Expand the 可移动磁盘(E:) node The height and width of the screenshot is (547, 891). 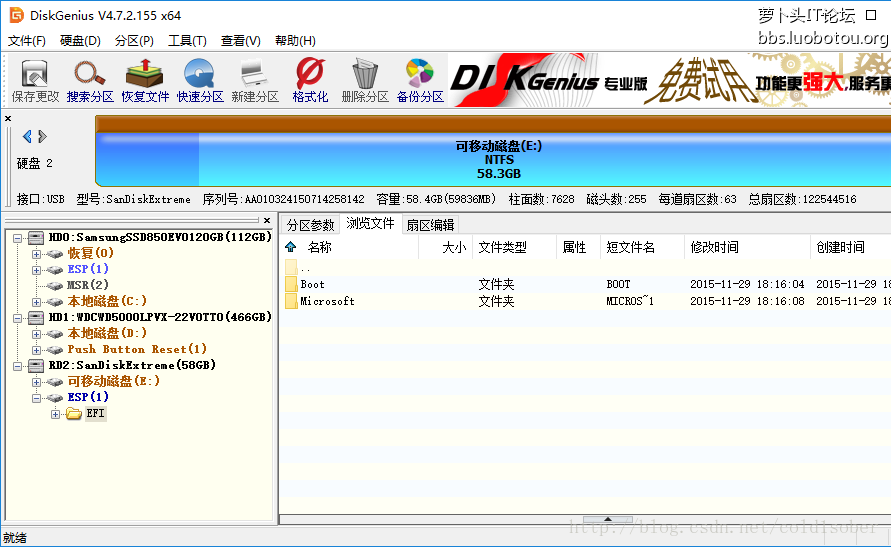click(x=36, y=382)
